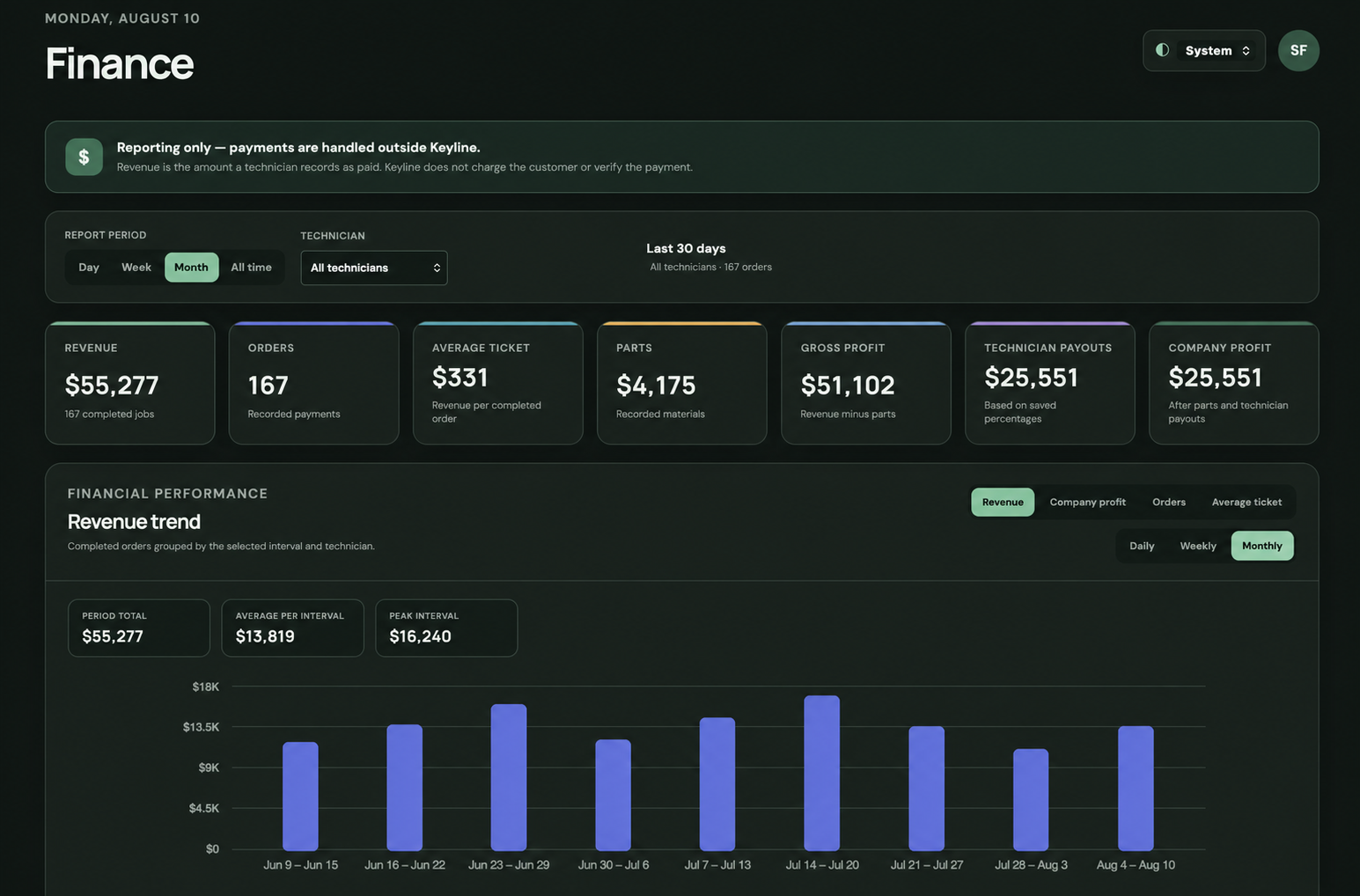Click the Jun 9 – Jun 15 bar
1360x896 pixels.
click(300, 796)
